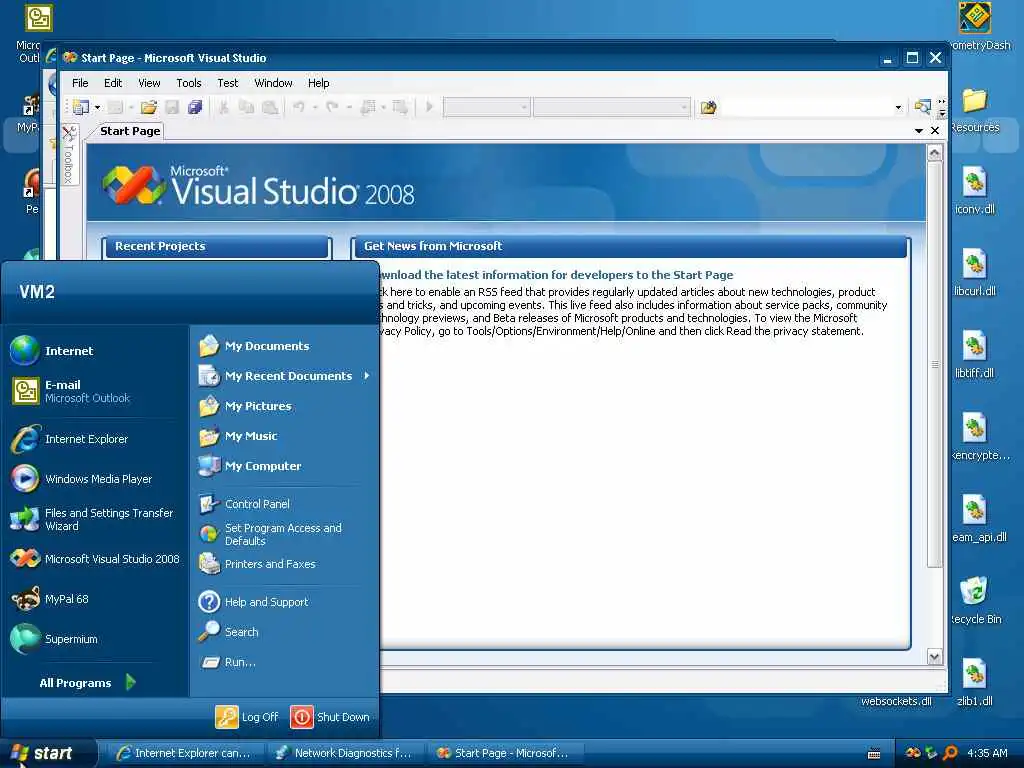Select the Recycle Bin desktop icon
The image size is (1024, 768).
pos(976,601)
